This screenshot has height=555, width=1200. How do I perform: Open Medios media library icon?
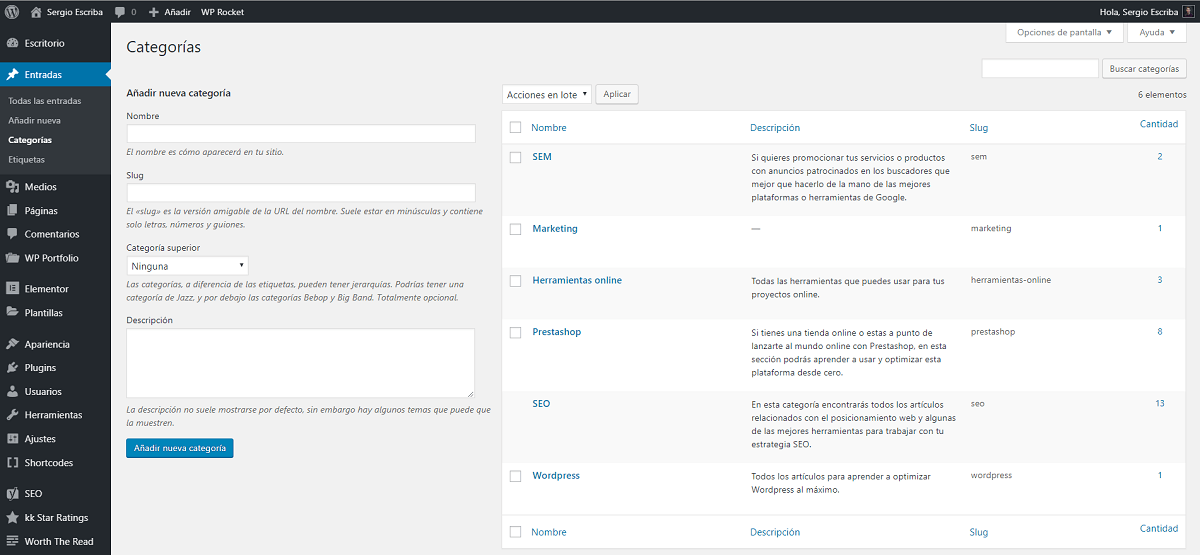click(x=12, y=187)
